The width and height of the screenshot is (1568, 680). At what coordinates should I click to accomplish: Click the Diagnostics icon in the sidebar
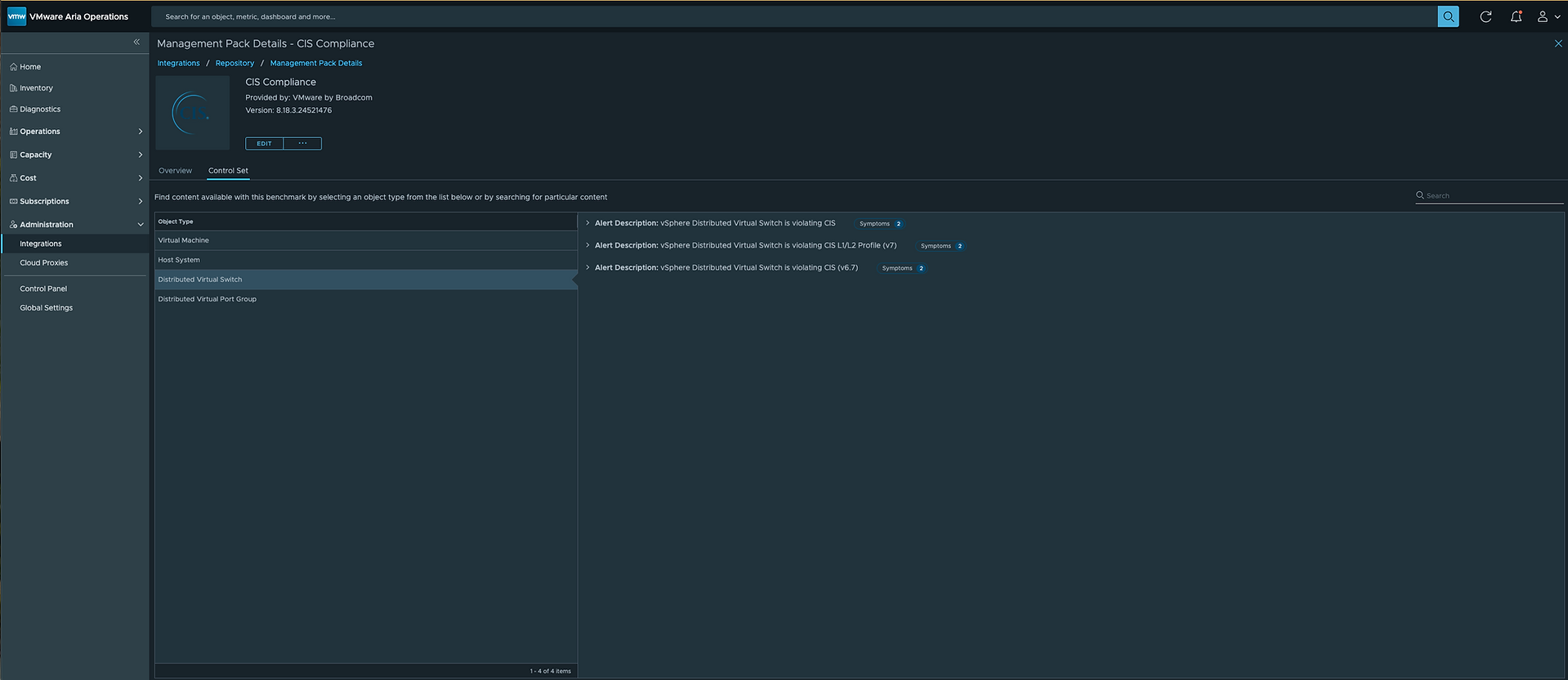[13, 110]
